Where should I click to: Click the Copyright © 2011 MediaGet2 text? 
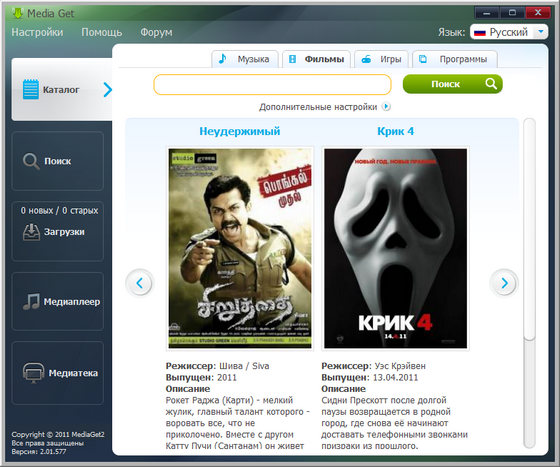tap(58, 435)
